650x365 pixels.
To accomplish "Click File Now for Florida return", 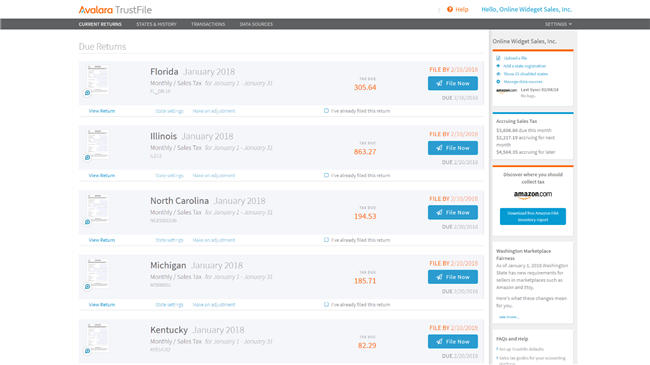I will pyautogui.click(x=453, y=83).
